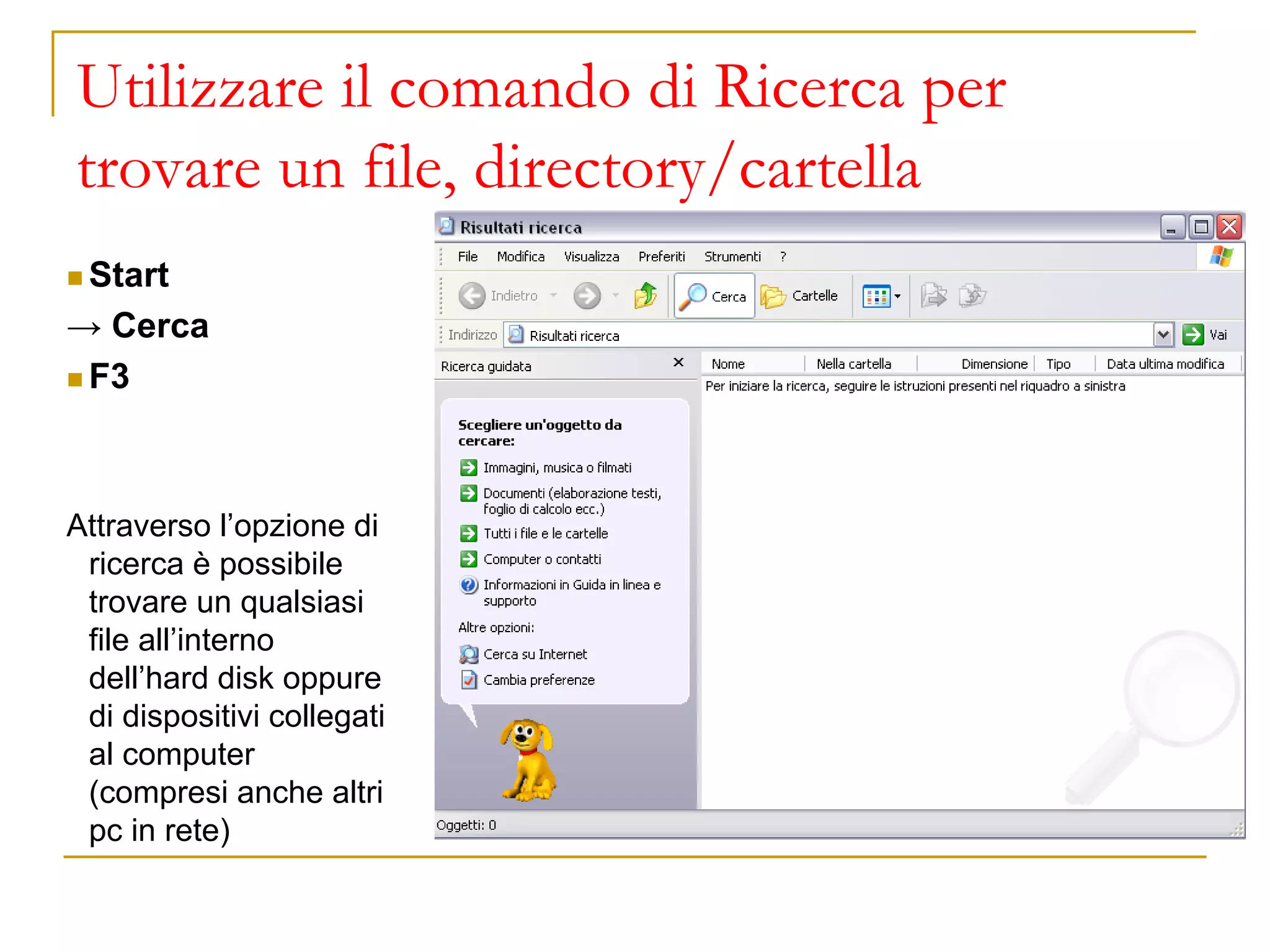Click the address bar search results icon
Screen dimensions: 1270x952
515,335
